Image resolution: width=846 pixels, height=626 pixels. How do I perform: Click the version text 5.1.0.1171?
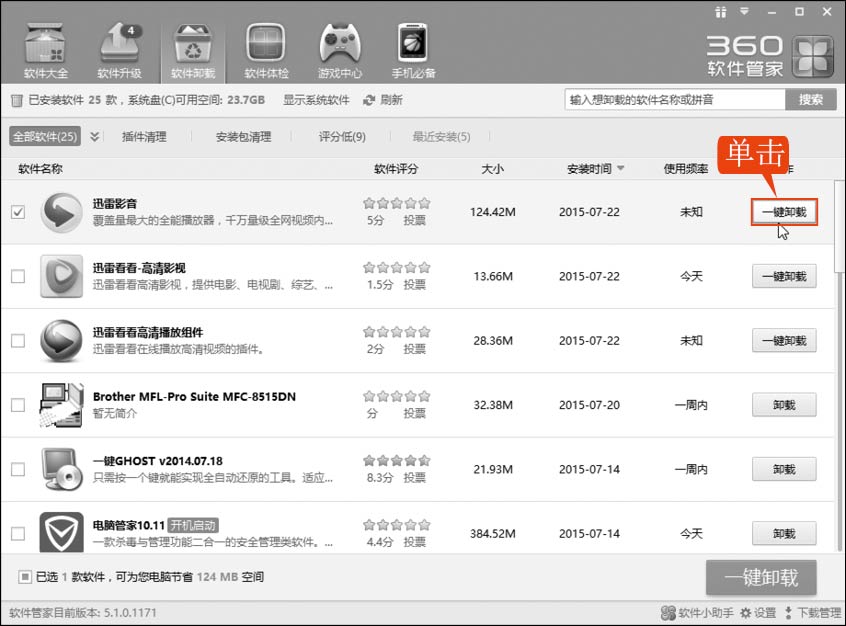(130, 613)
